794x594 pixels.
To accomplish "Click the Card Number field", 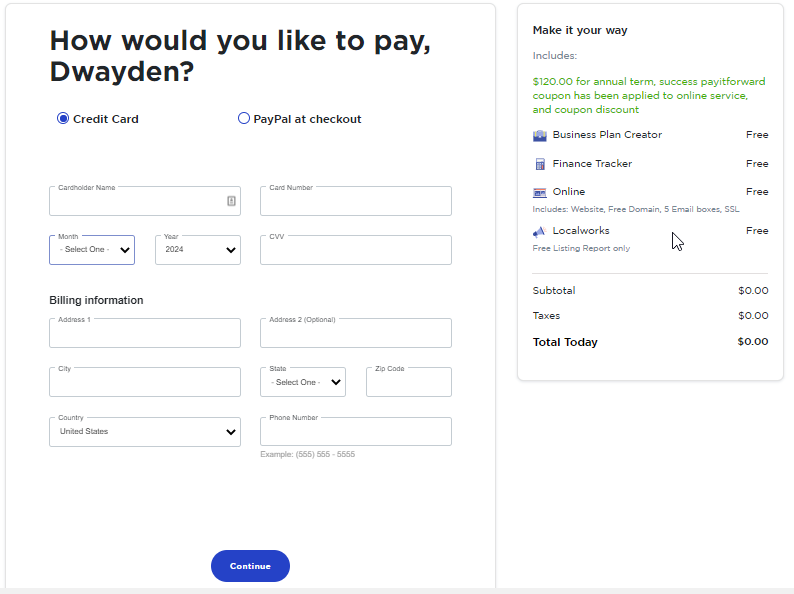I will pos(355,202).
